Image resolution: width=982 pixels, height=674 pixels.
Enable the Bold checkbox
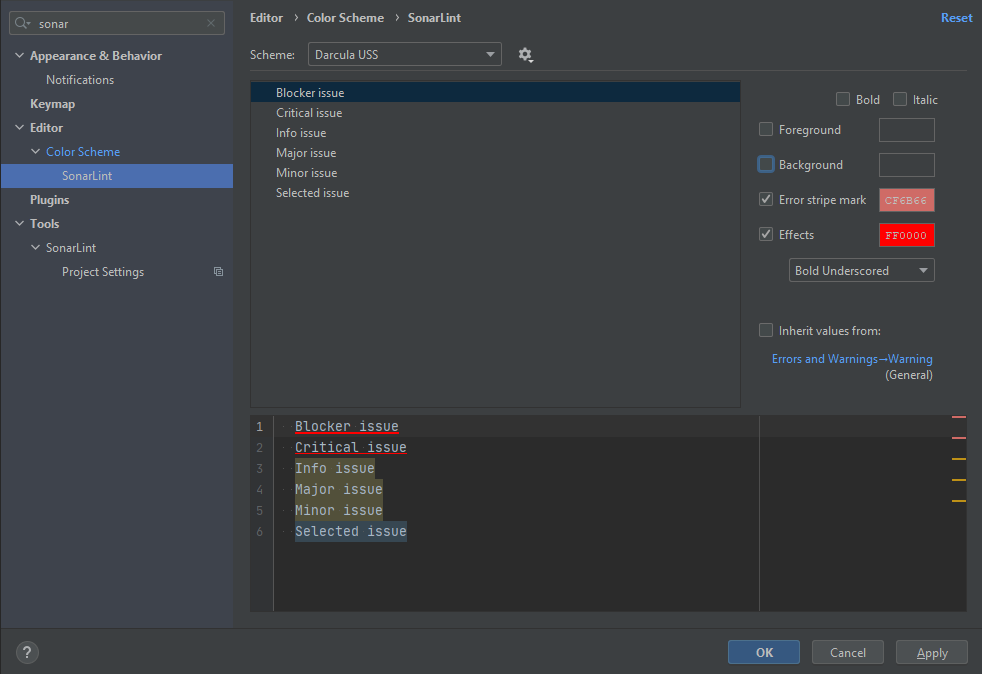pyautogui.click(x=843, y=99)
